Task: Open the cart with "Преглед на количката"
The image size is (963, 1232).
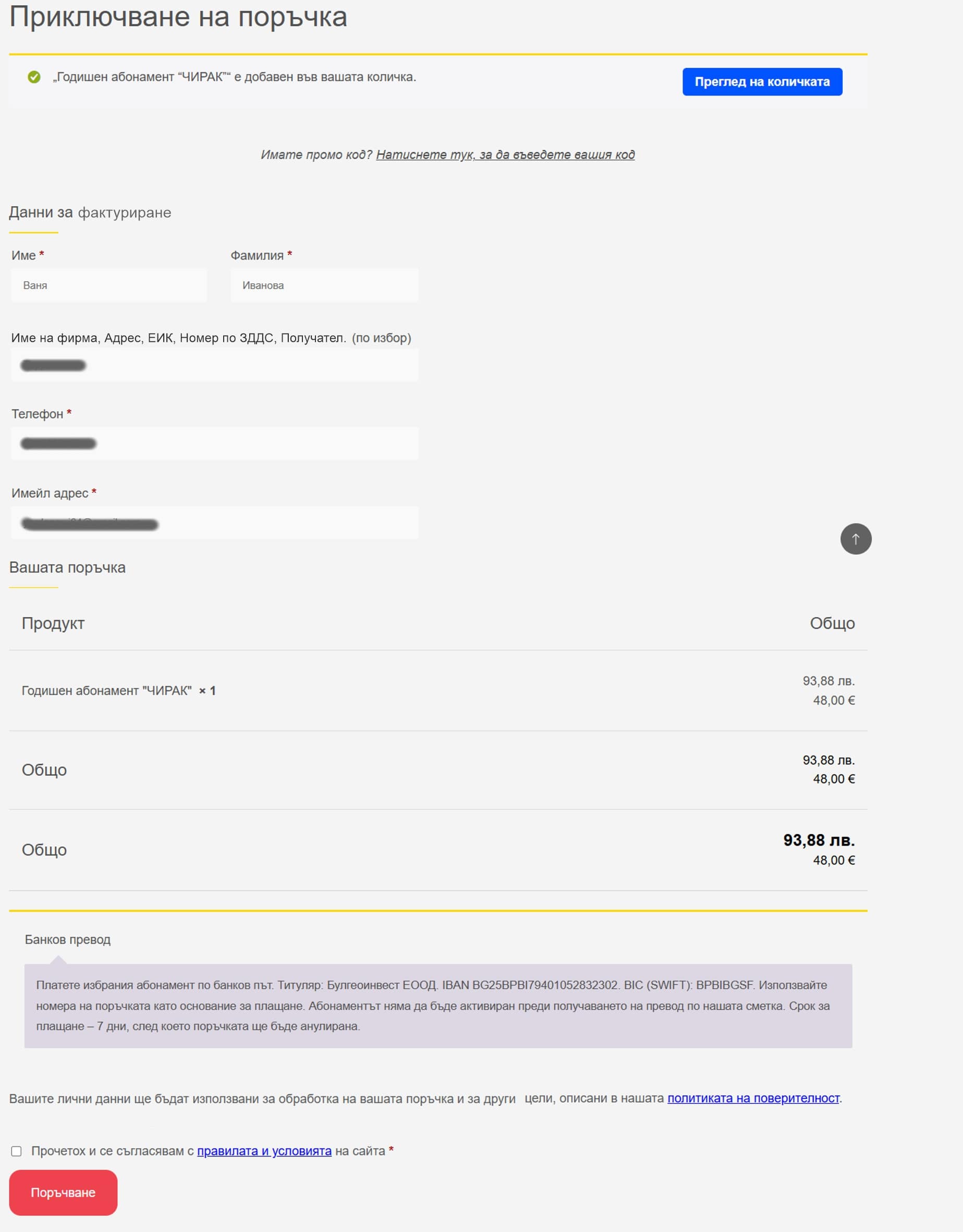Action: point(762,82)
